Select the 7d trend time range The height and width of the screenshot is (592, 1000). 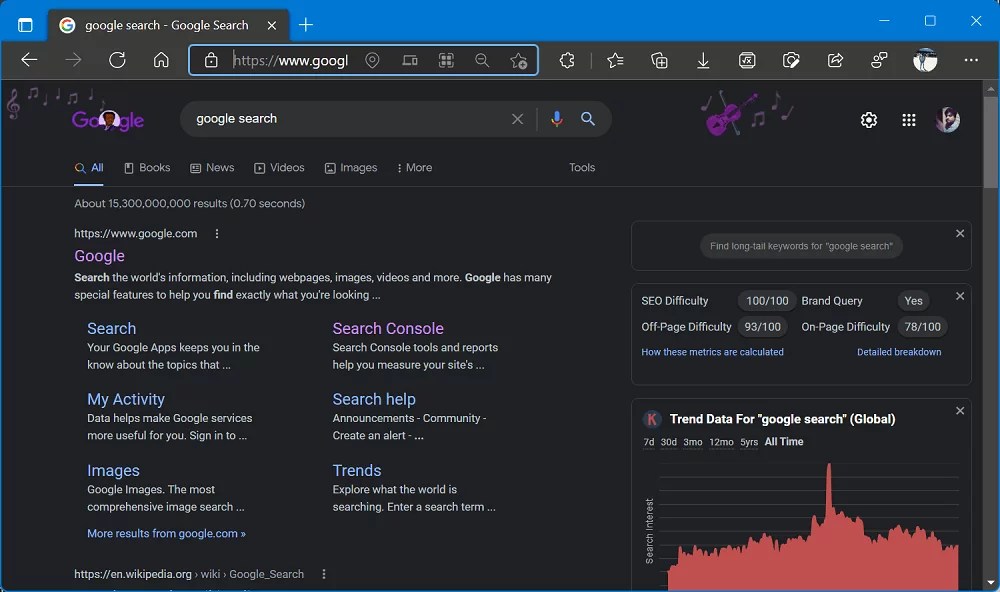click(x=649, y=441)
